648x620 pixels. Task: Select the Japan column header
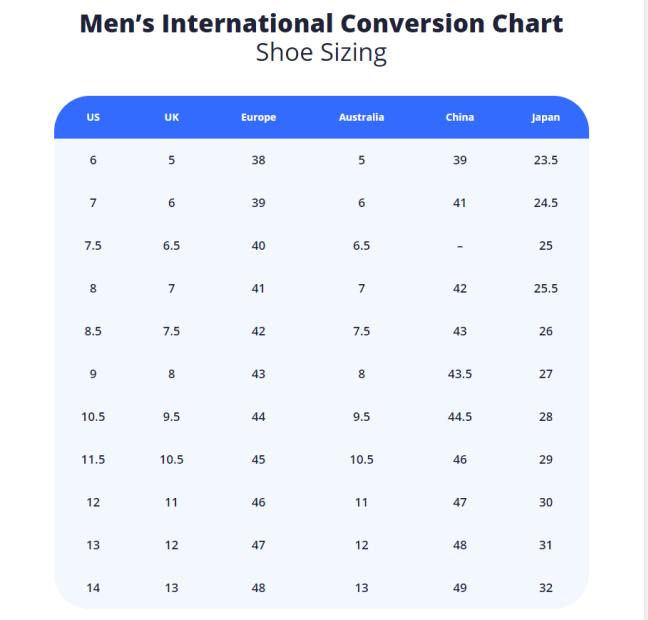click(545, 117)
